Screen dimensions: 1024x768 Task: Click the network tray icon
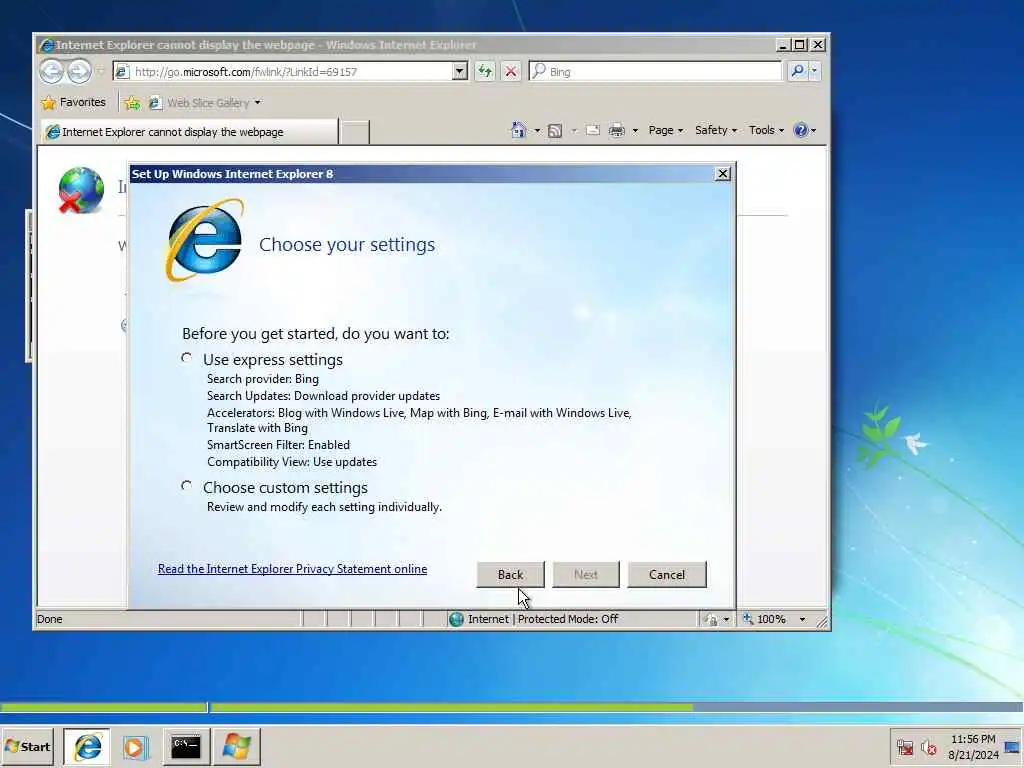[904, 747]
